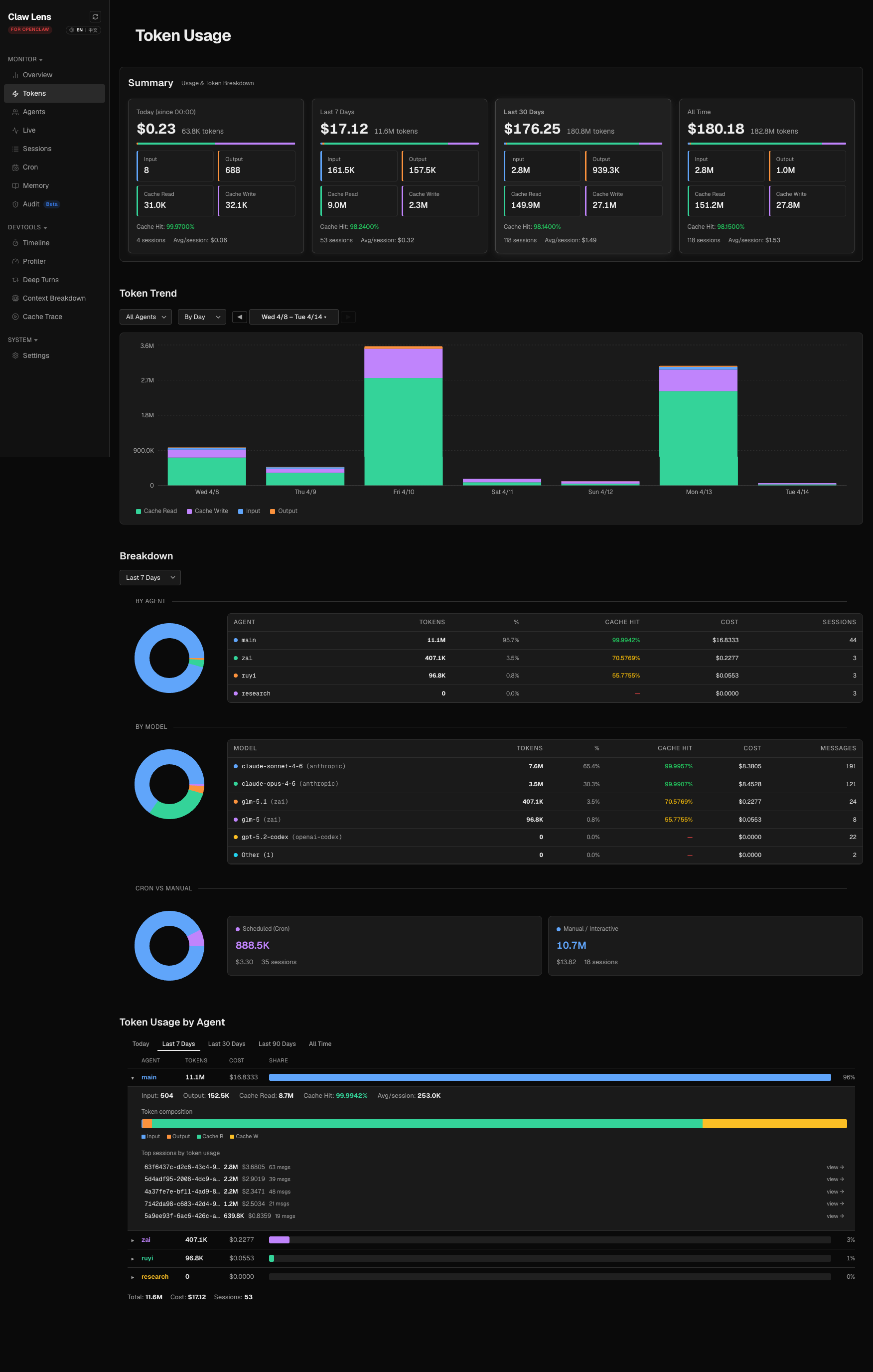This screenshot has width=873, height=1372.
Task: Select the Last 90 Days tab
Action: 278,1044
